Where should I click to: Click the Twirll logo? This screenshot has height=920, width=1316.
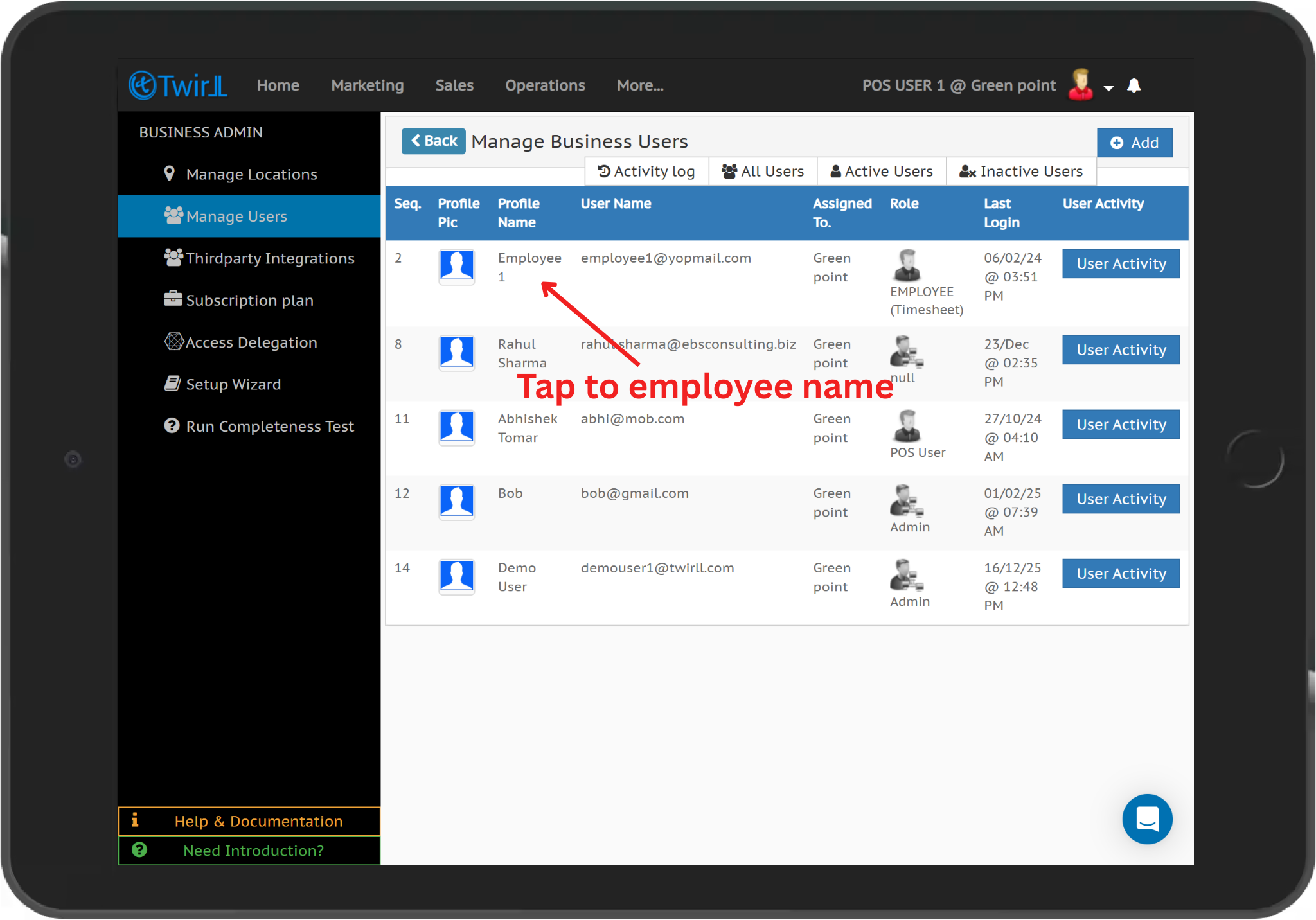(178, 85)
